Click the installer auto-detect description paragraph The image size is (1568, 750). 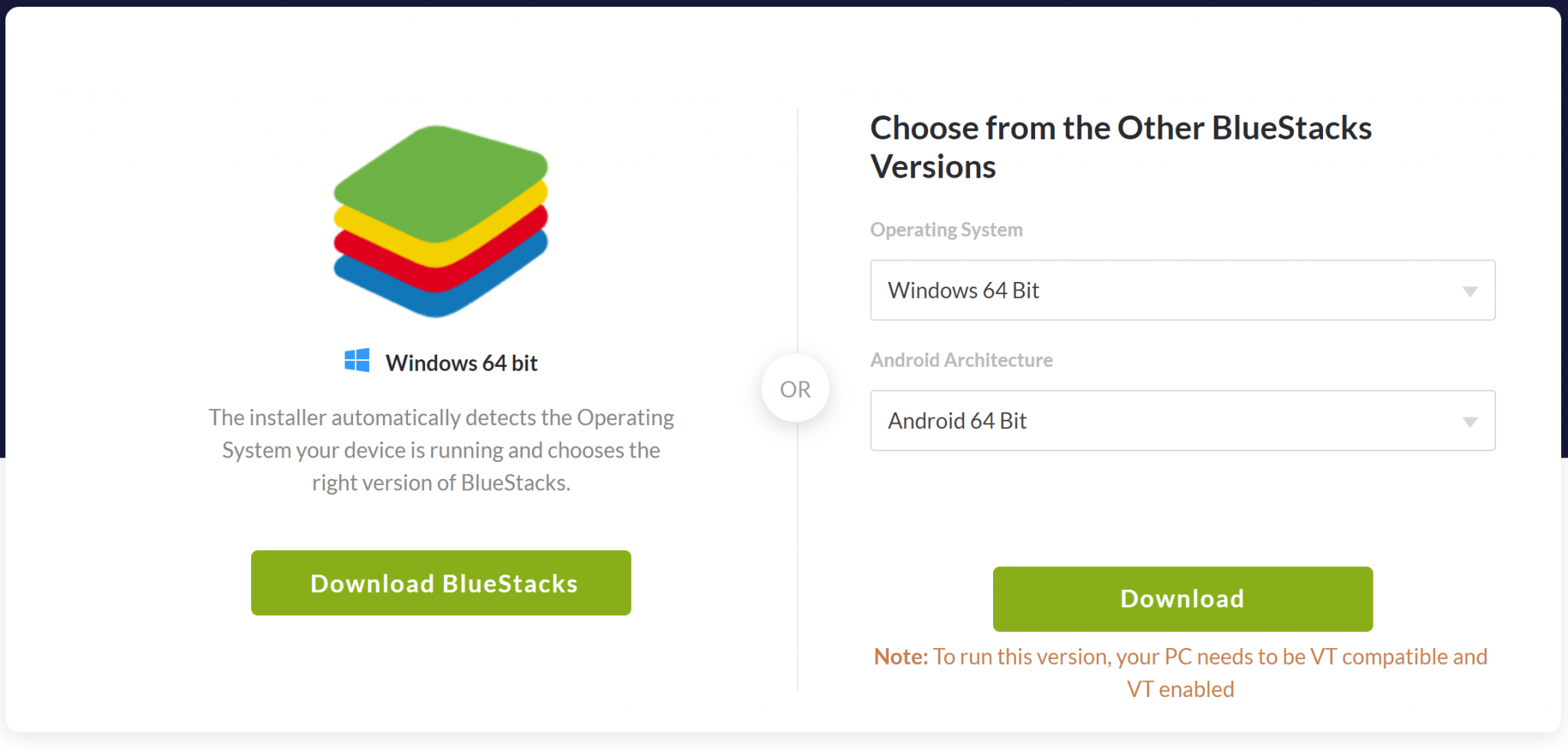pyautogui.click(x=441, y=450)
